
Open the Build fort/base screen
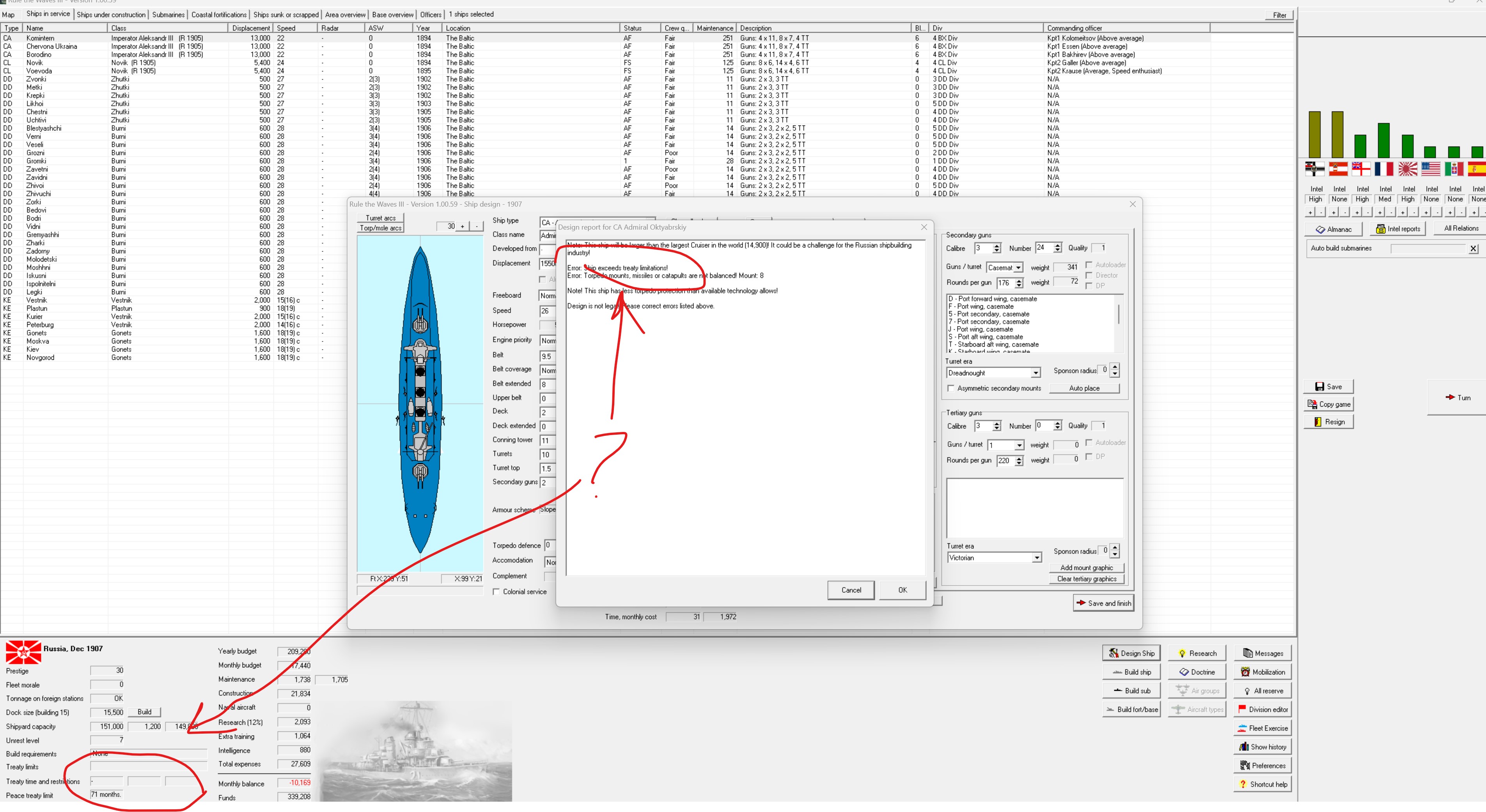pos(1131,709)
